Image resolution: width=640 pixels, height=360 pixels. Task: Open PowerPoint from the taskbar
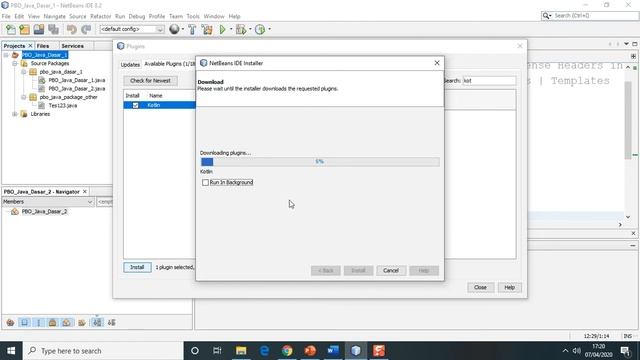310,351
